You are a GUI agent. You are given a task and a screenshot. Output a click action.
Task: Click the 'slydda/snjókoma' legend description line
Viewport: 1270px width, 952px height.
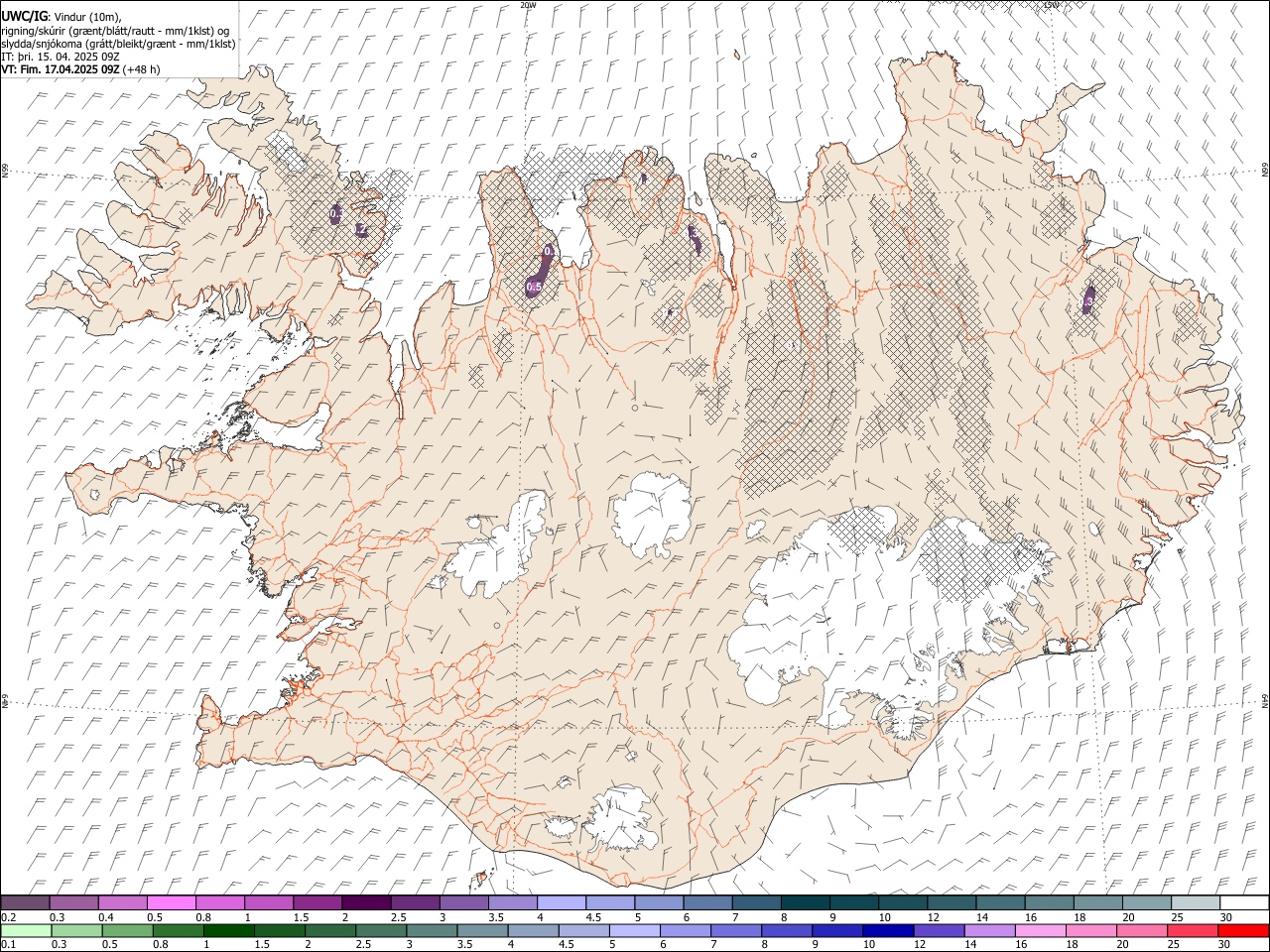tap(118, 44)
